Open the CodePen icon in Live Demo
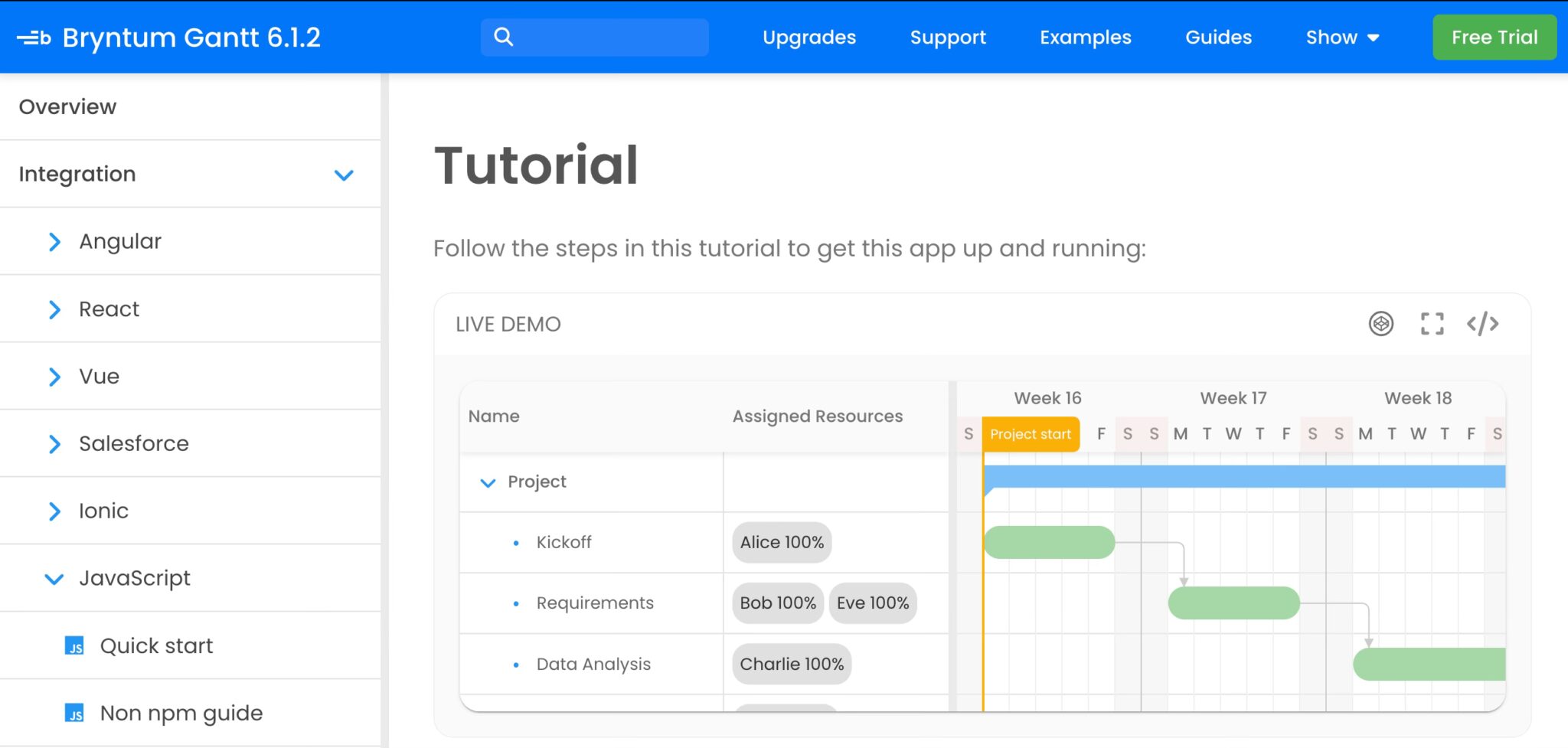The image size is (1568, 748). [x=1381, y=324]
